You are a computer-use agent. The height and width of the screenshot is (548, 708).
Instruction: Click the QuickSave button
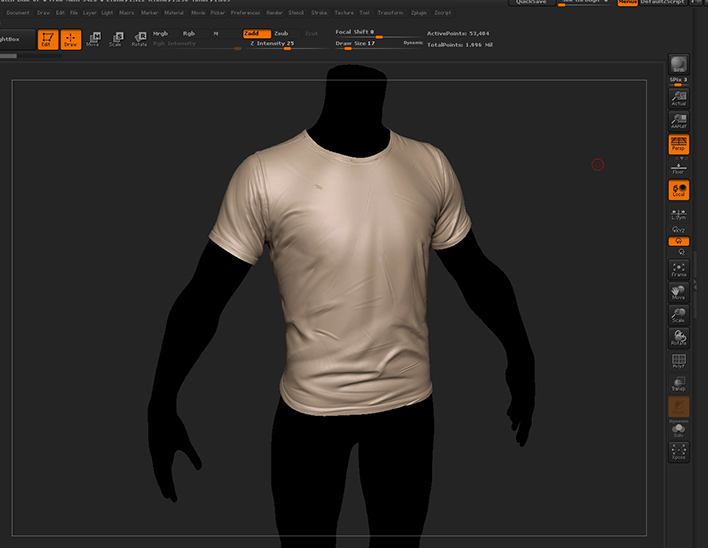531,2
